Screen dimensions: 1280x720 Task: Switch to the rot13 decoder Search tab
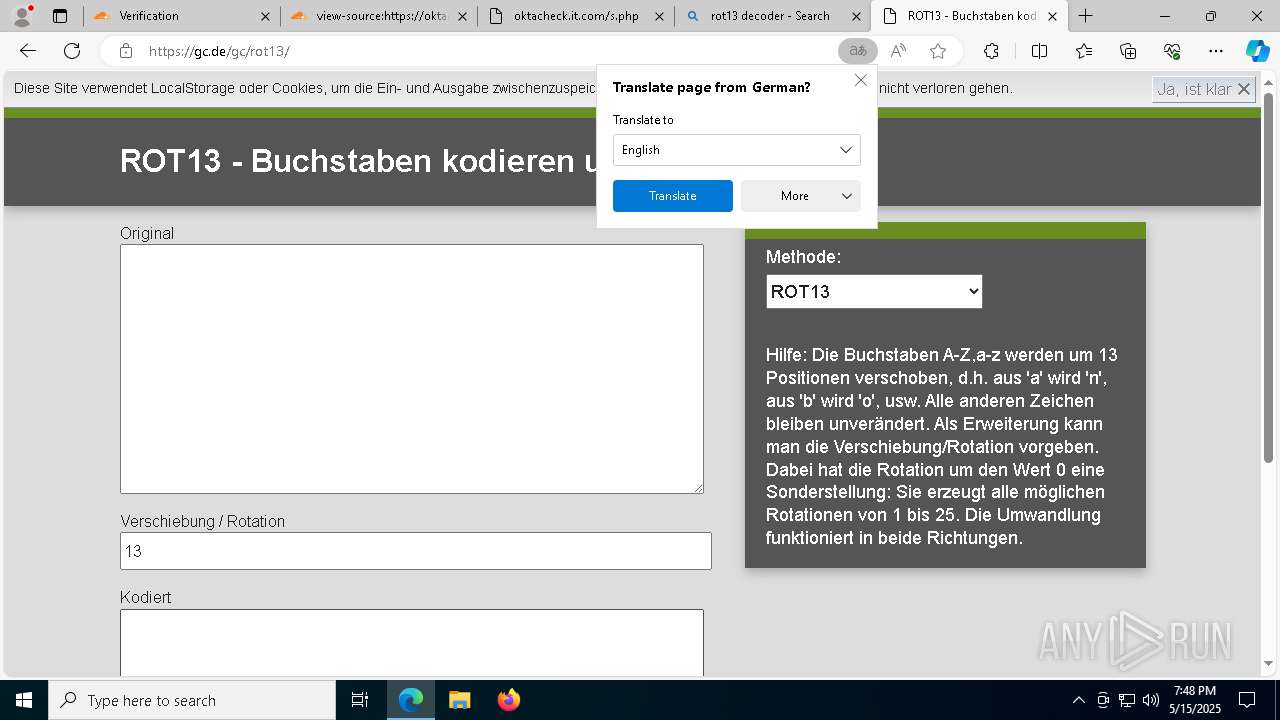pyautogui.click(x=770, y=16)
